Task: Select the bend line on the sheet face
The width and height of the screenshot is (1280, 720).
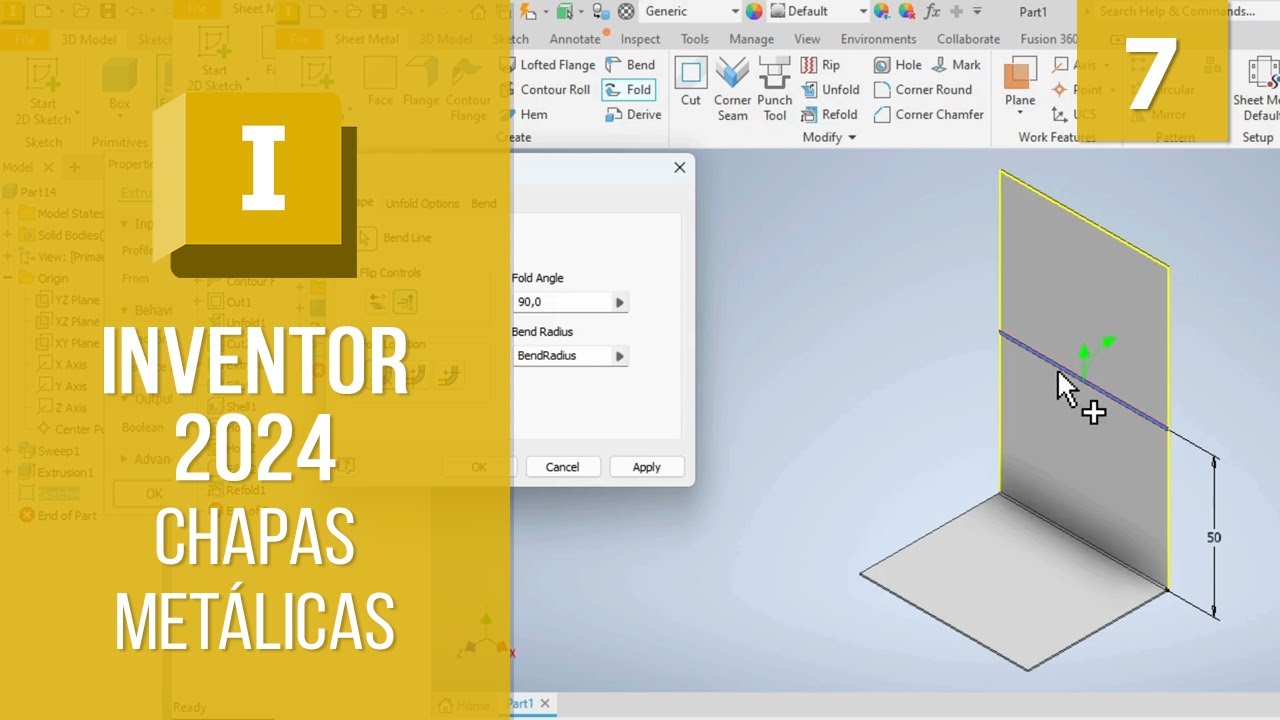Action: (1083, 379)
